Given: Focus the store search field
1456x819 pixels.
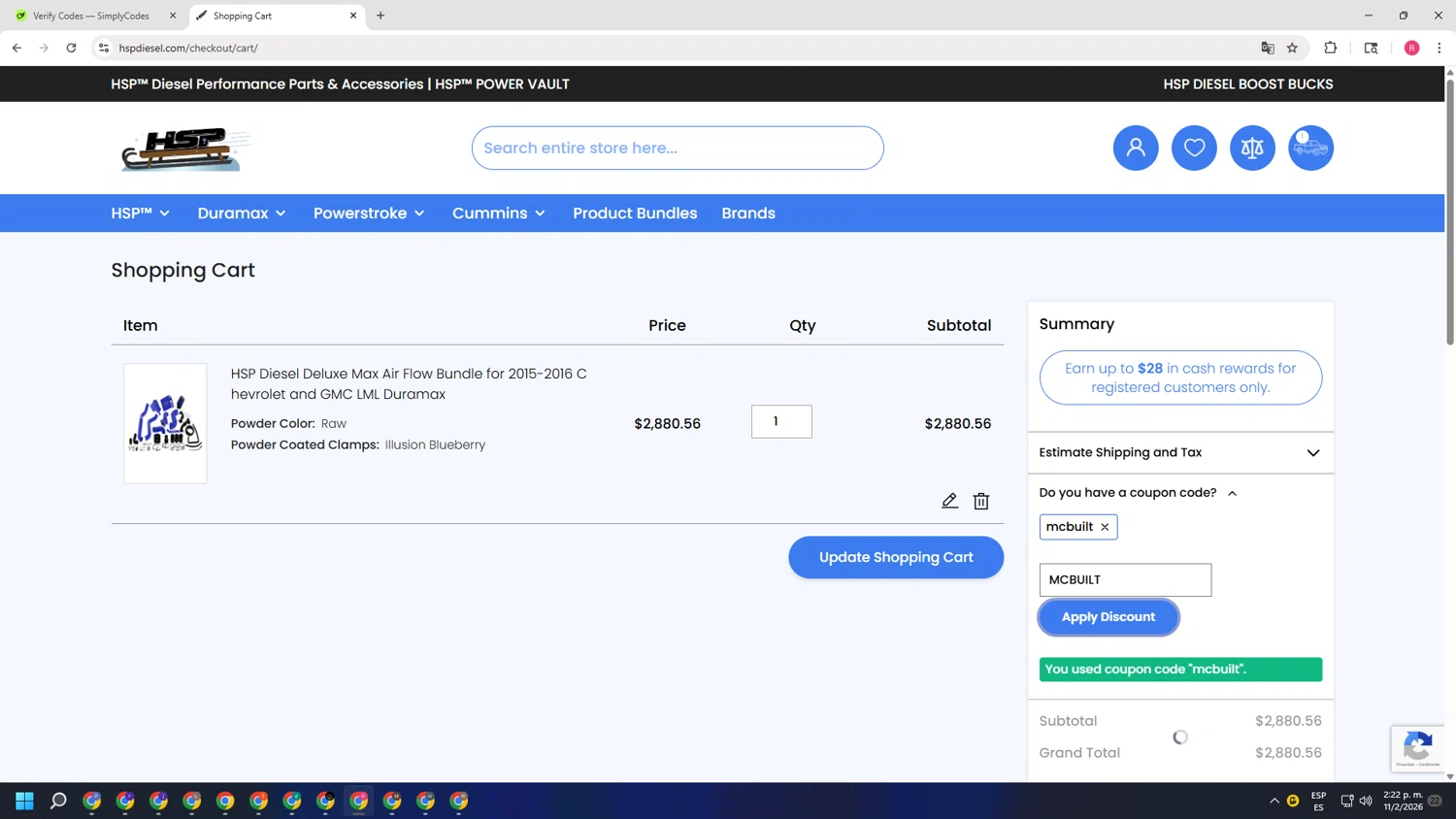Looking at the screenshot, I should [678, 147].
